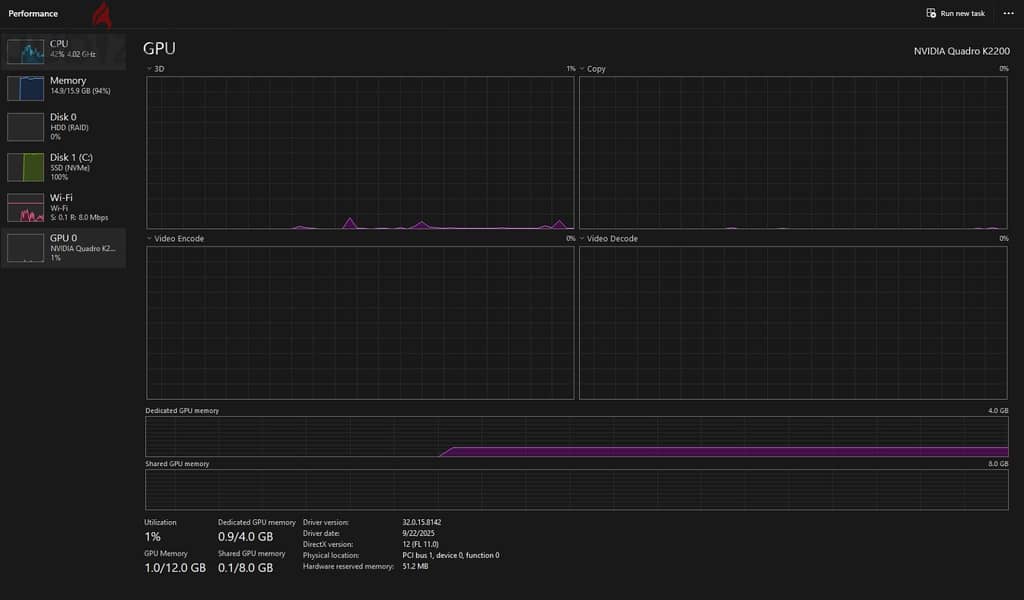Click hardware reserved memory 51.2 MB value
The image size is (1024, 600).
pos(415,567)
